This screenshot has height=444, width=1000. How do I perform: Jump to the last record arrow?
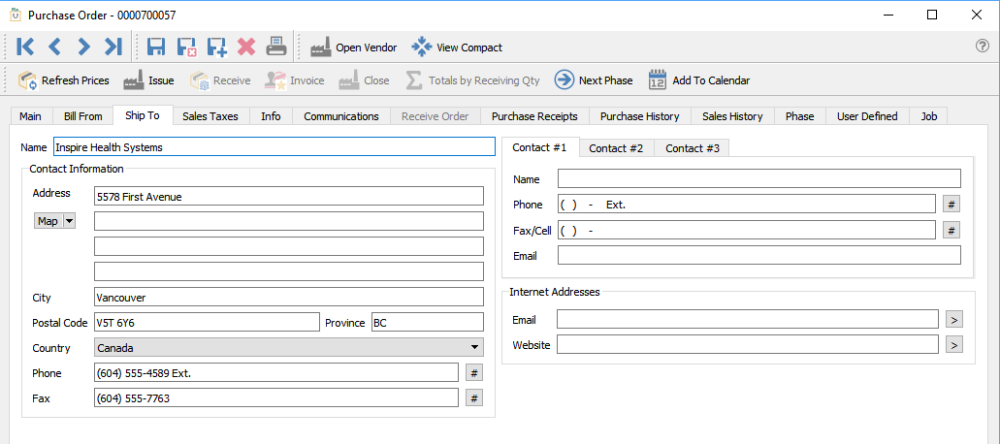coord(113,47)
